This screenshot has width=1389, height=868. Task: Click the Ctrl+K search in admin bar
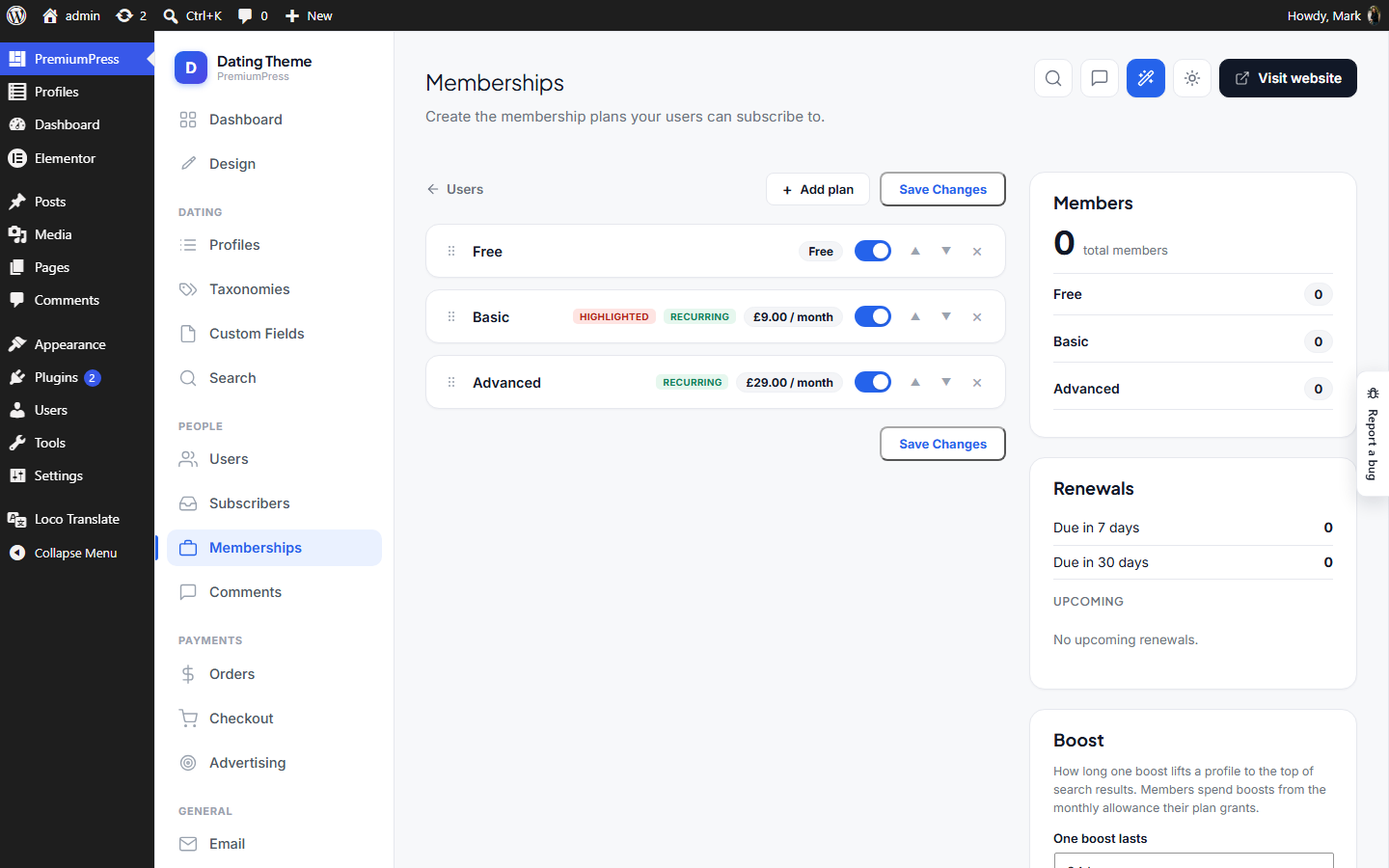tap(193, 15)
